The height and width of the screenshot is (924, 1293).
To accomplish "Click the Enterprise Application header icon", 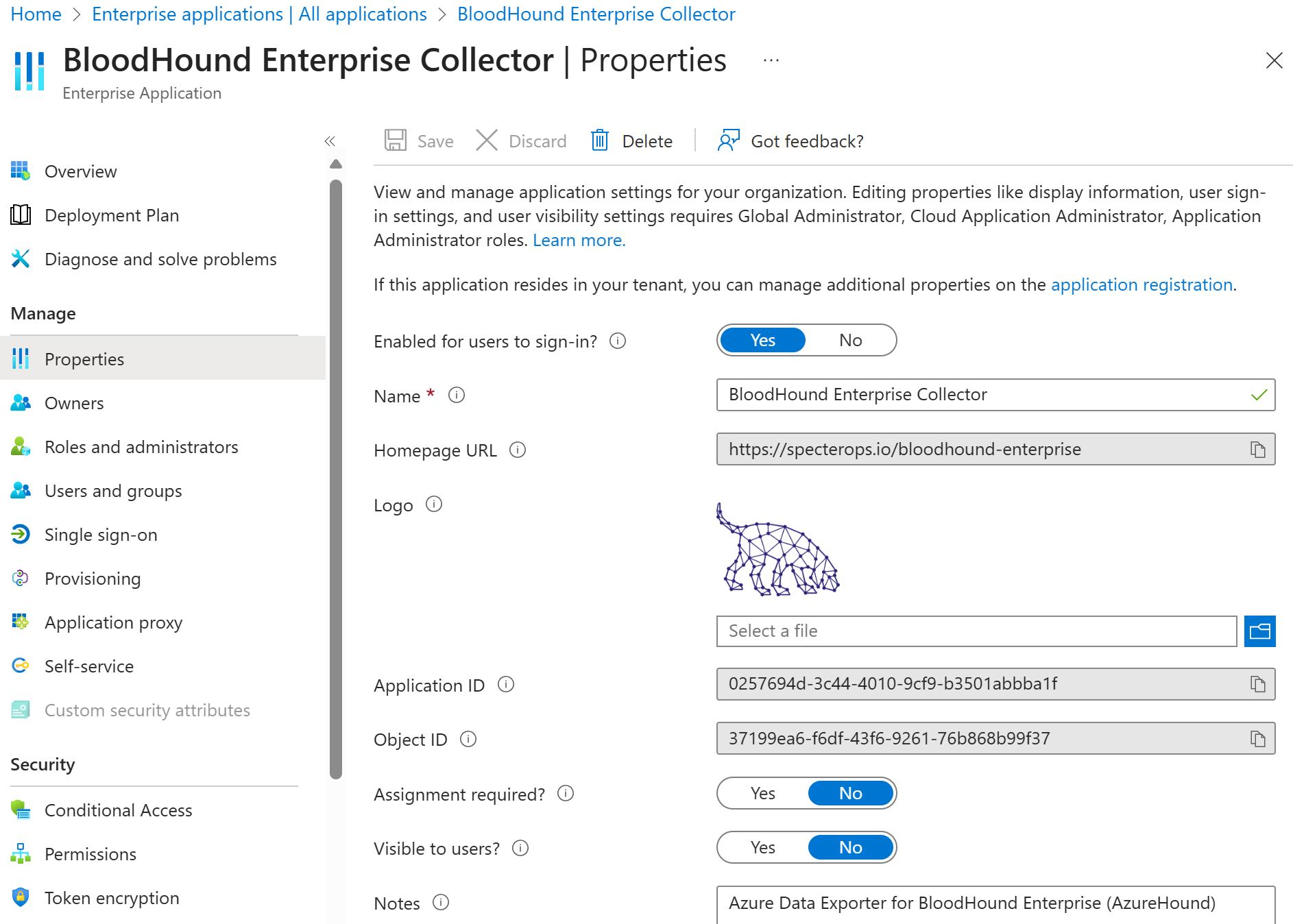I will [29, 71].
